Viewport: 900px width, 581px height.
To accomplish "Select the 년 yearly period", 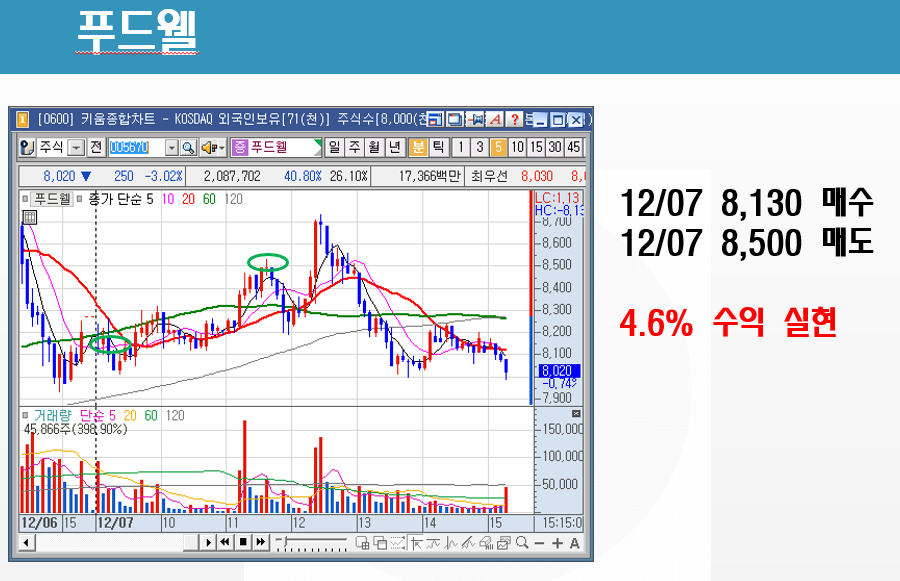I will [x=394, y=148].
